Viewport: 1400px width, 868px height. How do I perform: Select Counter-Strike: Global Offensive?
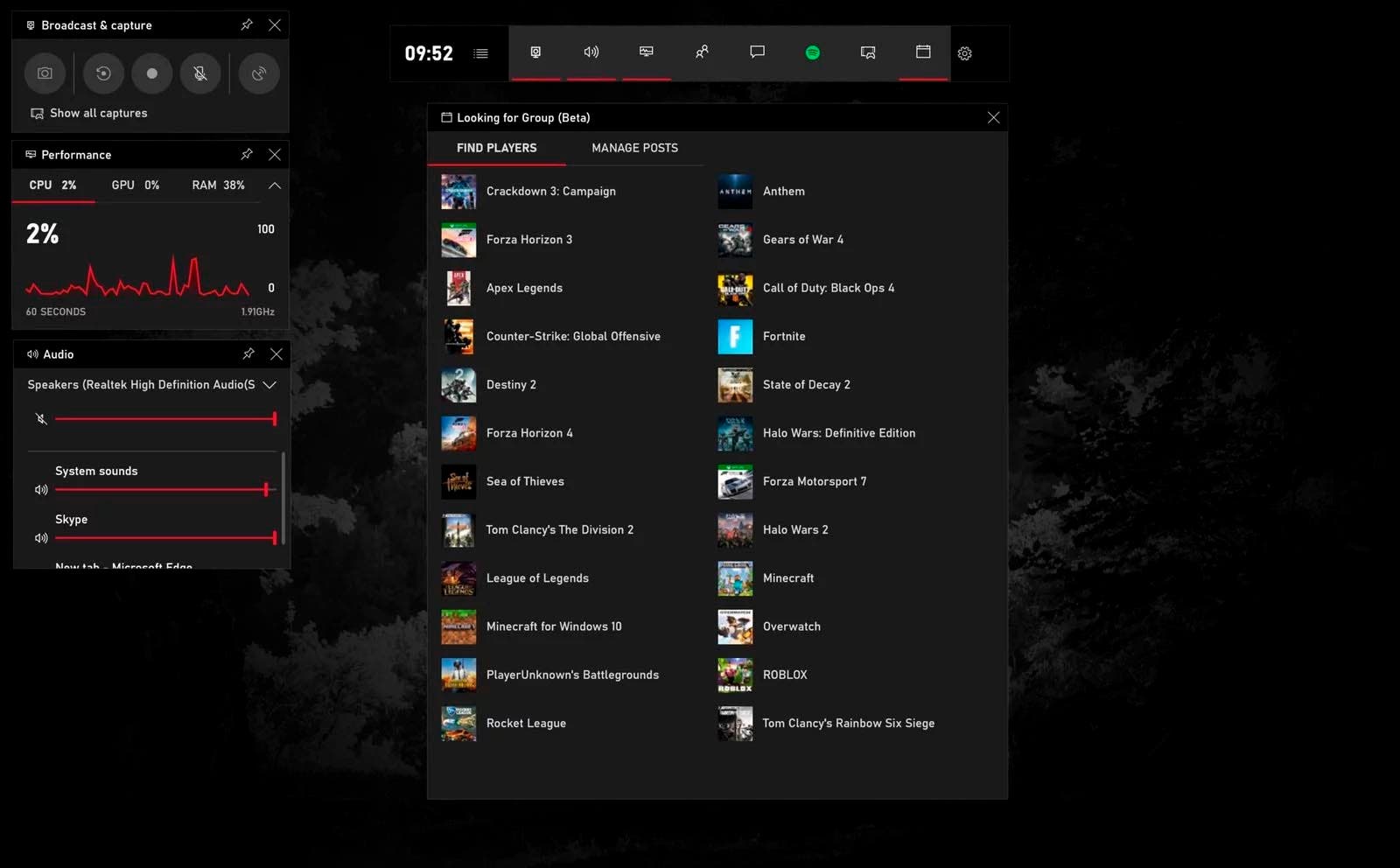tap(573, 336)
